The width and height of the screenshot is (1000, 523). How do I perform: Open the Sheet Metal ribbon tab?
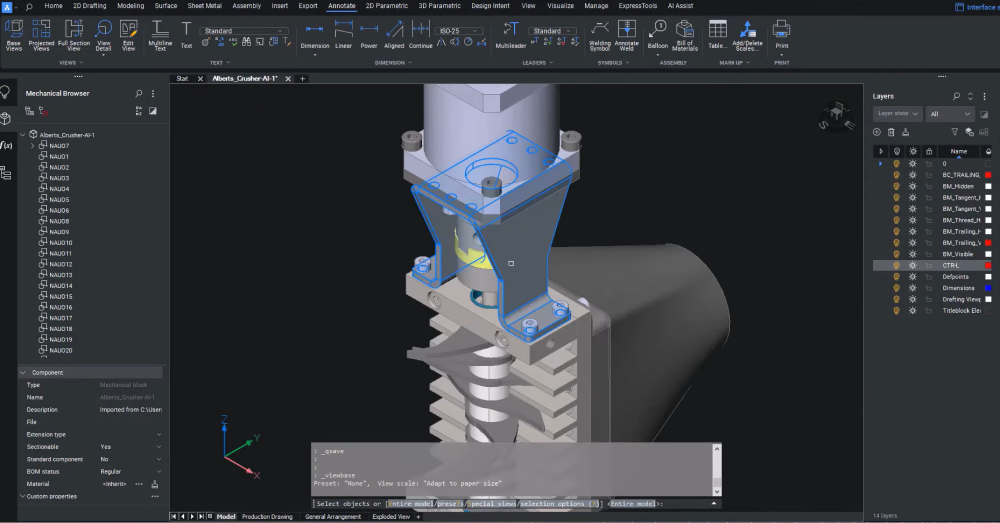[204, 6]
